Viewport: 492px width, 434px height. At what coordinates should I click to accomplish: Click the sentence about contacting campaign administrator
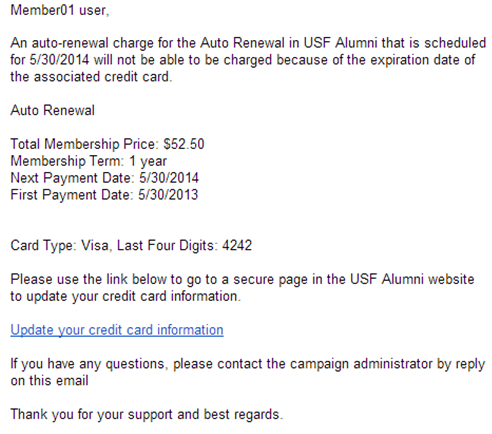coord(248,364)
